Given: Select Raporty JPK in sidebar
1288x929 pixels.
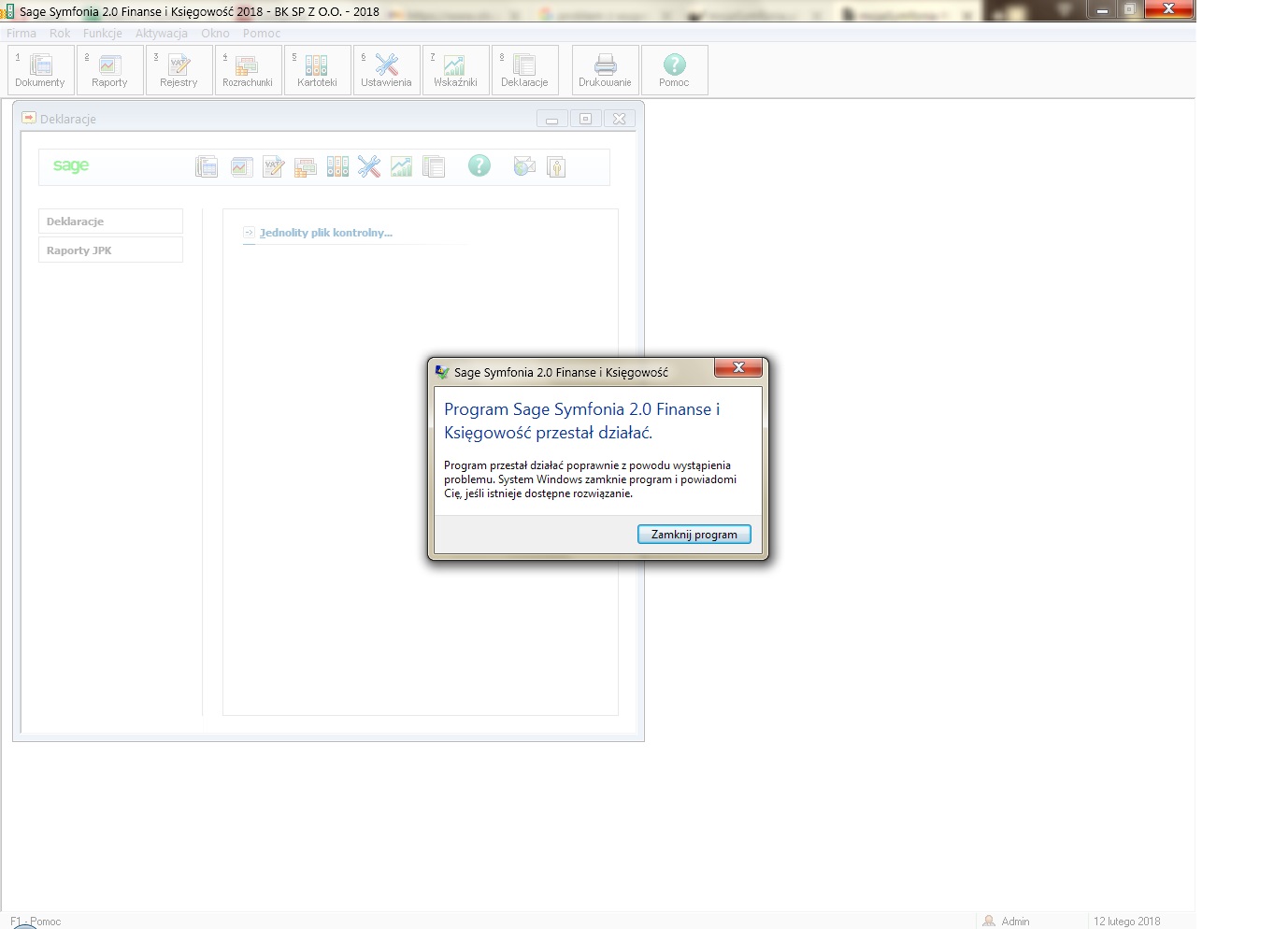Looking at the screenshot, I should coord(110,250).
